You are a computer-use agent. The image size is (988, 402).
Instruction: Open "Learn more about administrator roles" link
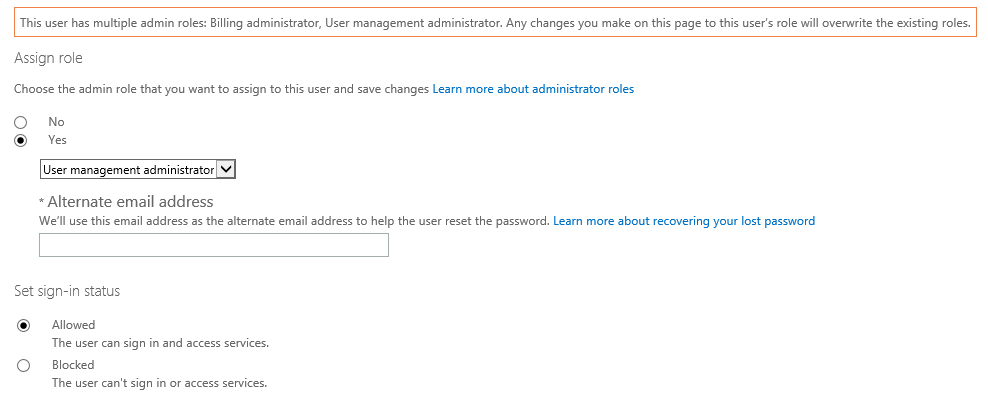pos(533,89)
